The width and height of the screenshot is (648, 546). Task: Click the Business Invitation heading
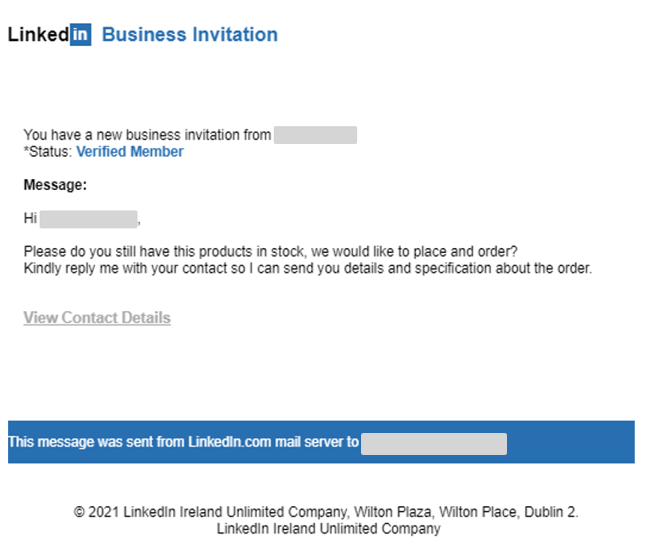point(190,35)
